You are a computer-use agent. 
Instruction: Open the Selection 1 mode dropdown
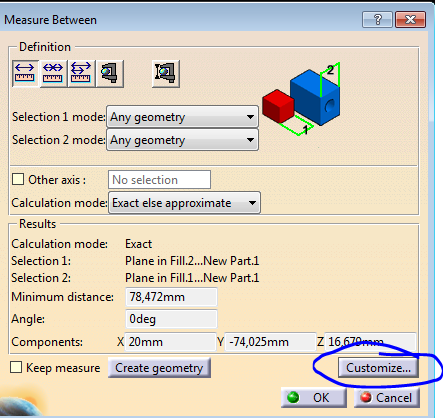point(182,117)
